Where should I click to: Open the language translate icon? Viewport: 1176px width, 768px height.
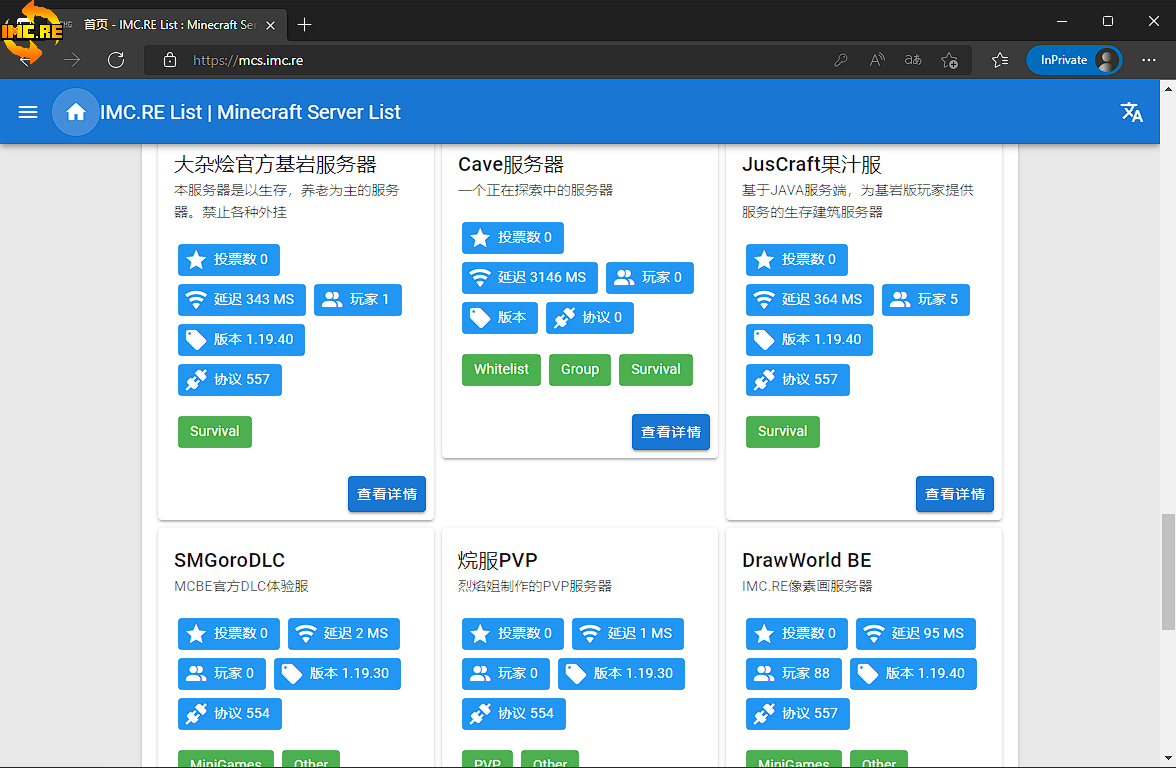(x=1132, y=112)
